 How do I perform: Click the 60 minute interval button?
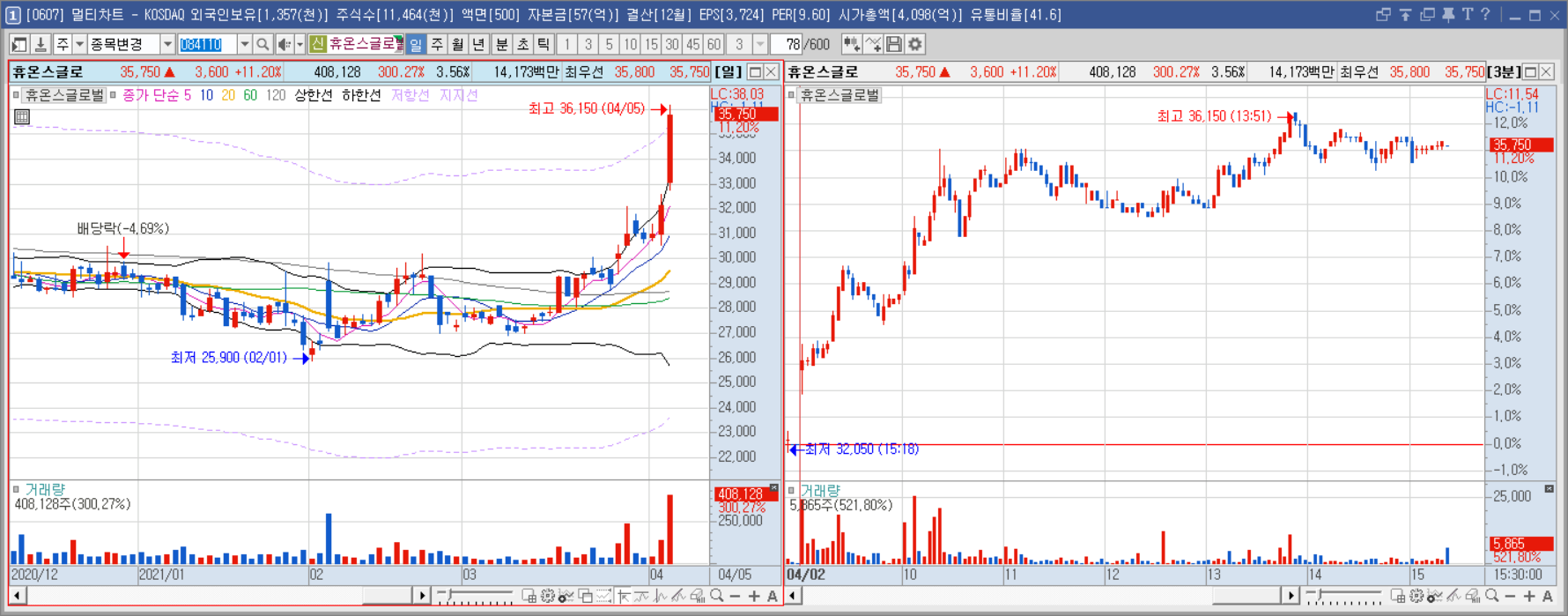click(714, 44)
